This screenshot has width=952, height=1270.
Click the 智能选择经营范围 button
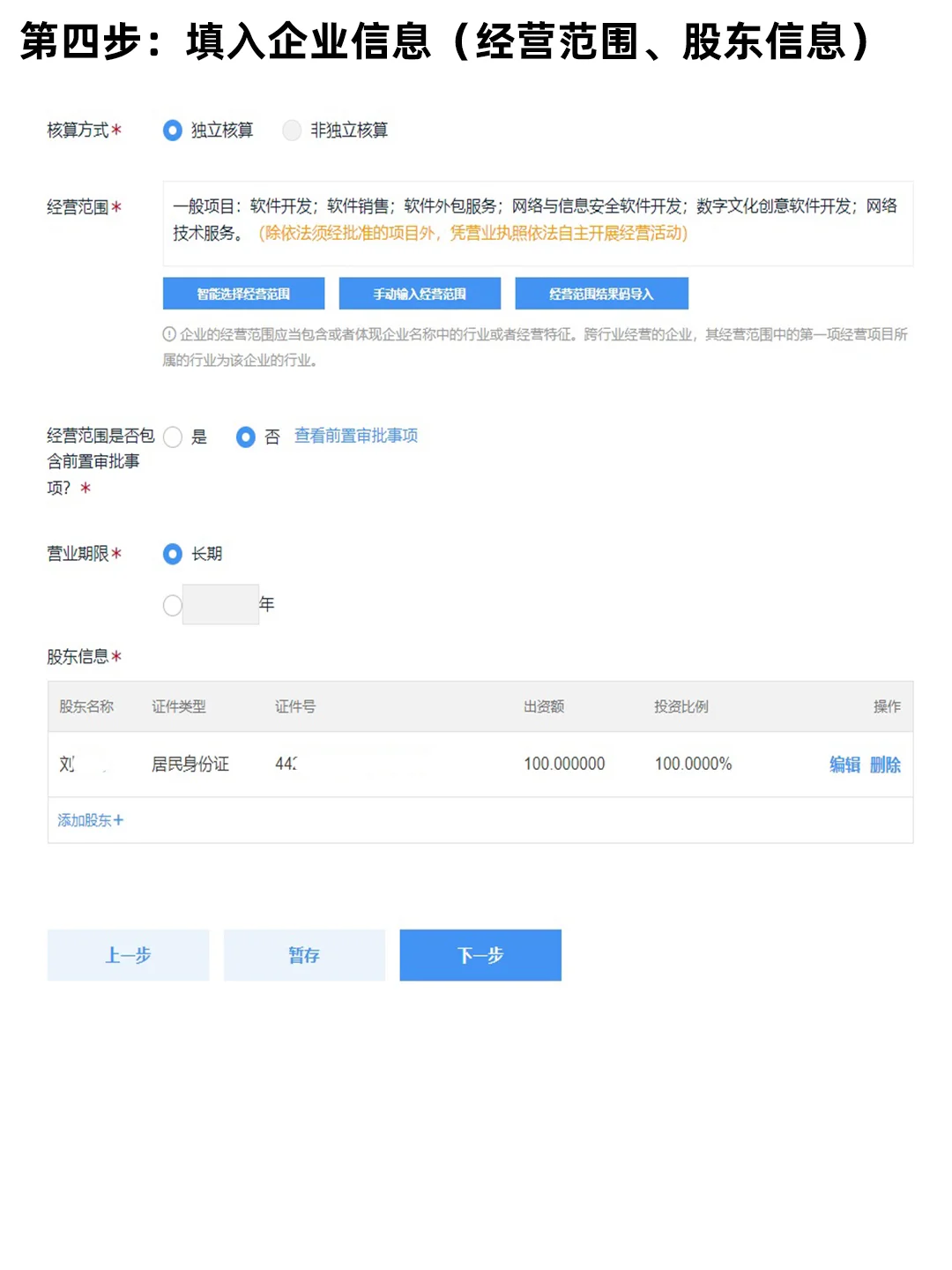pyautogui.click(x=243, y=294)
